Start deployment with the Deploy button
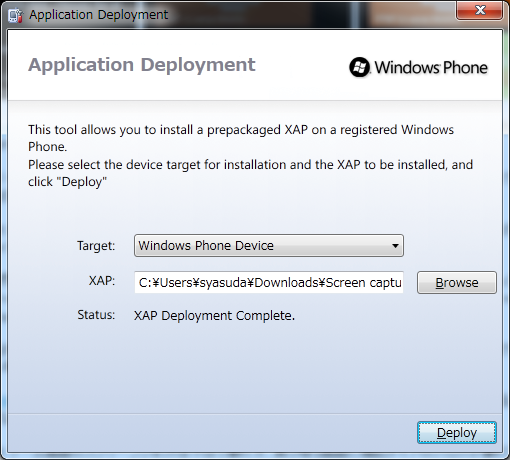Image resolution: width=510 pixels, height=460 pixels. [457, 432]
